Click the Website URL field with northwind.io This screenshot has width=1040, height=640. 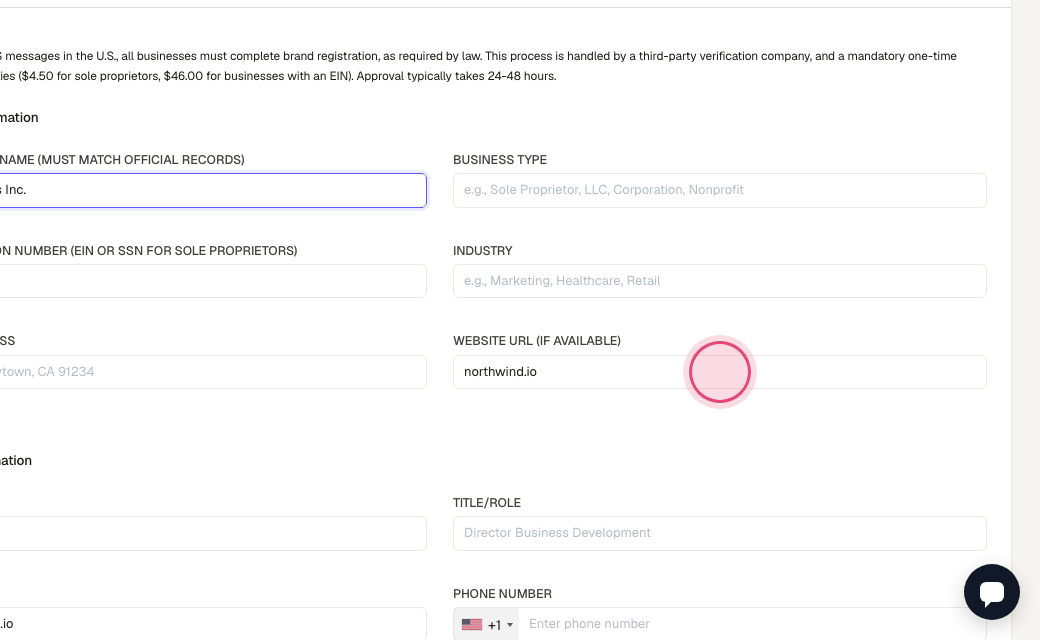pos(720,372)
